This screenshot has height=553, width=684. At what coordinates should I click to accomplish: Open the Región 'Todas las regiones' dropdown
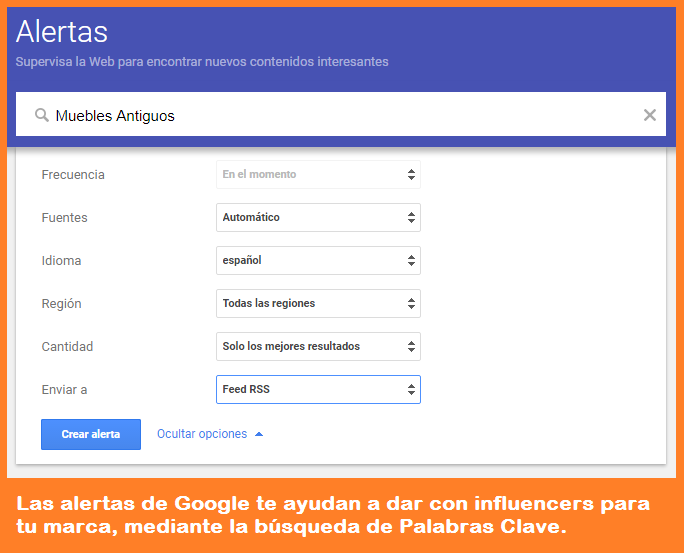click(x=318, y=303)
